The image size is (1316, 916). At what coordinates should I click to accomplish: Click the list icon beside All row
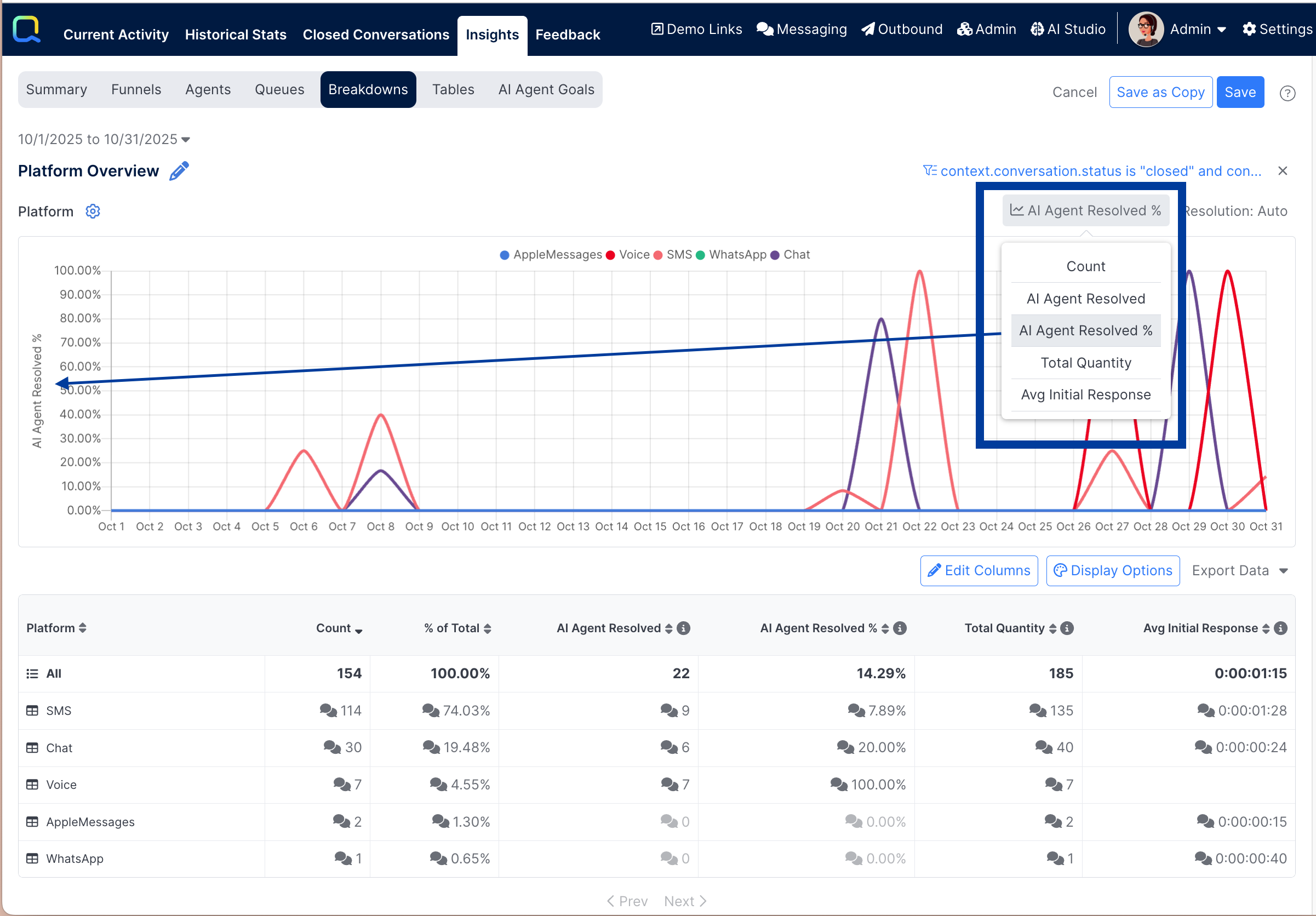tap(32, 673)
